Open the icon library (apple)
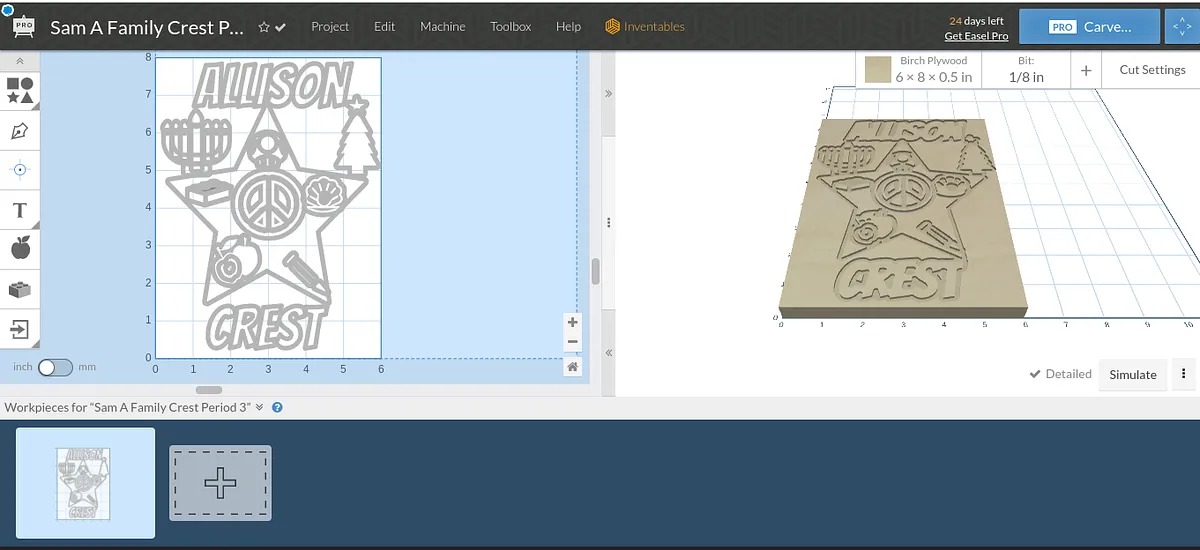 (20, 248)
